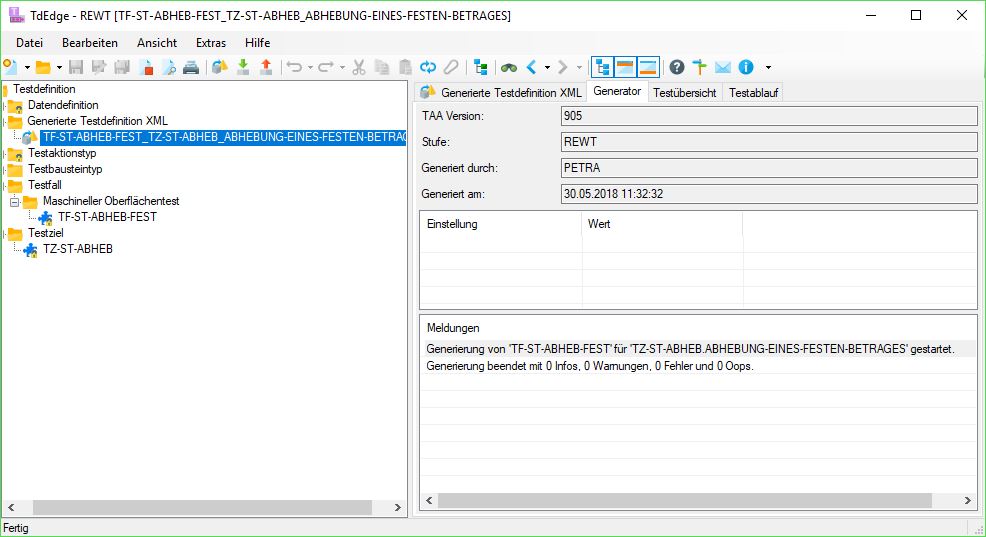This screenshot has width=986, height=537.
Task: Switch to the Testablauf tab
Action: coord(753,92)
